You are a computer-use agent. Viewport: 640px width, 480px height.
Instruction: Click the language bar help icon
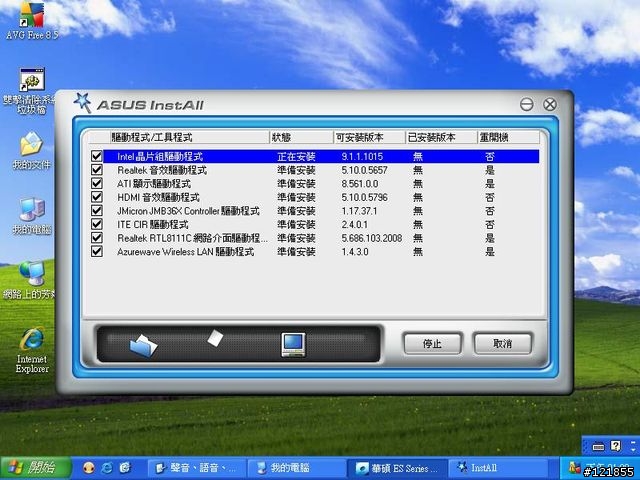click(x=616, y=446)
